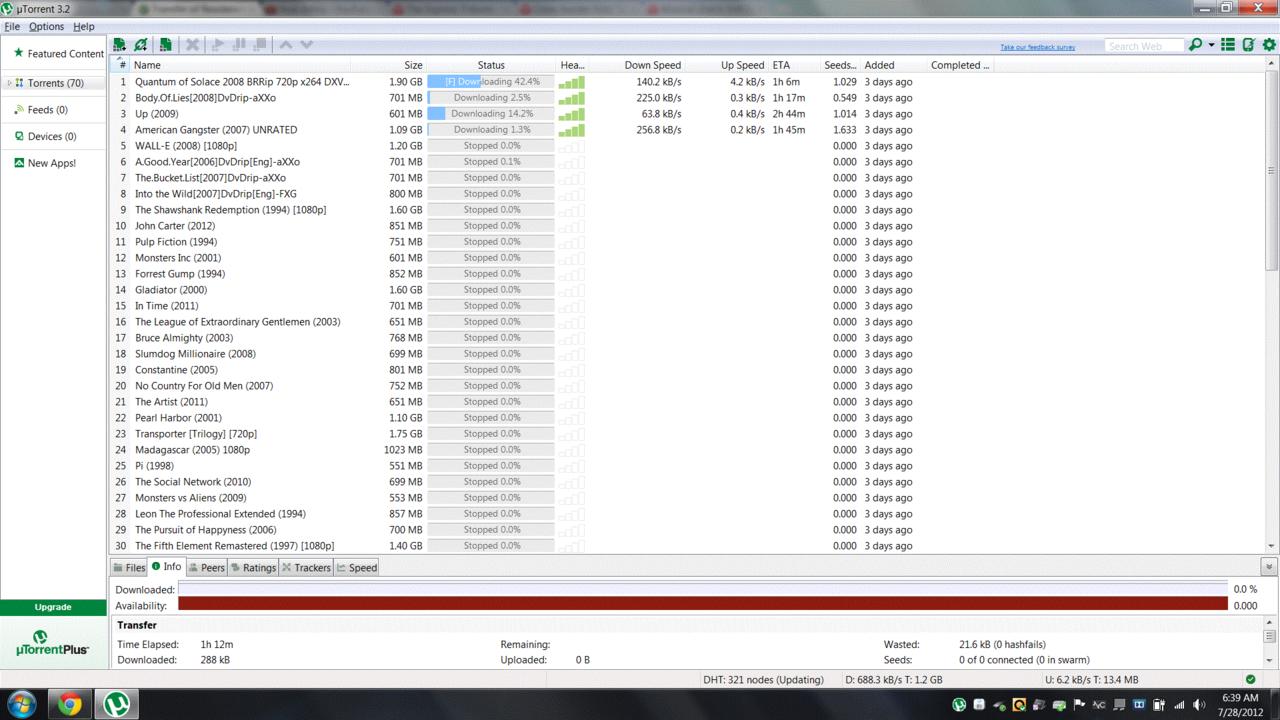Expand the Torrents (70) tree node
The width and height of the screenshot is (1280, 720).
9,83
